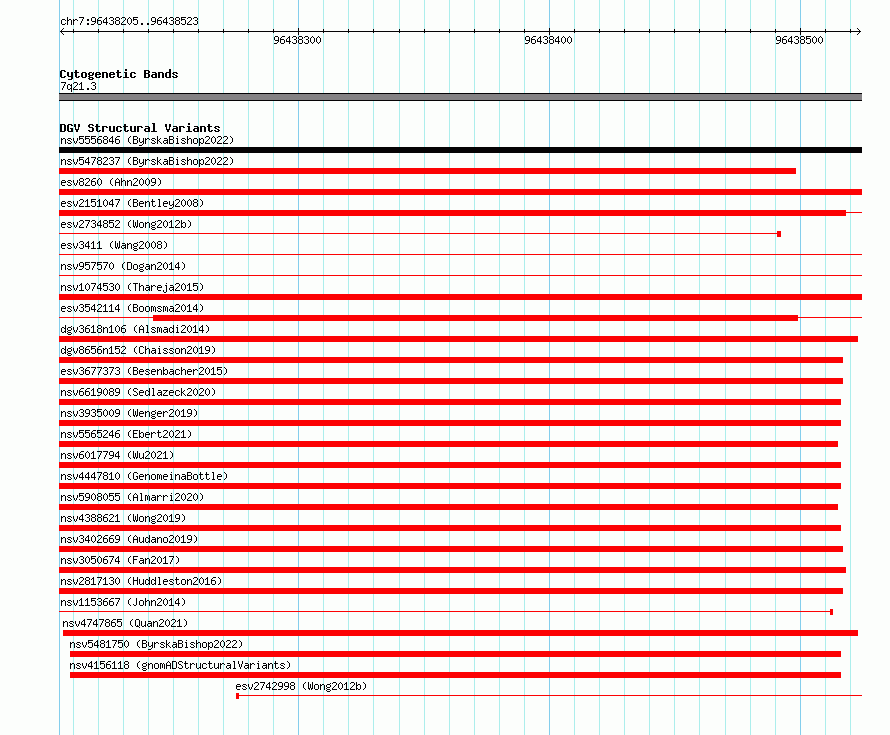The image size is (890, 735).
Task: Open variant nsv5908055 (Almarri2020)
Action: [x=132, y=497]
